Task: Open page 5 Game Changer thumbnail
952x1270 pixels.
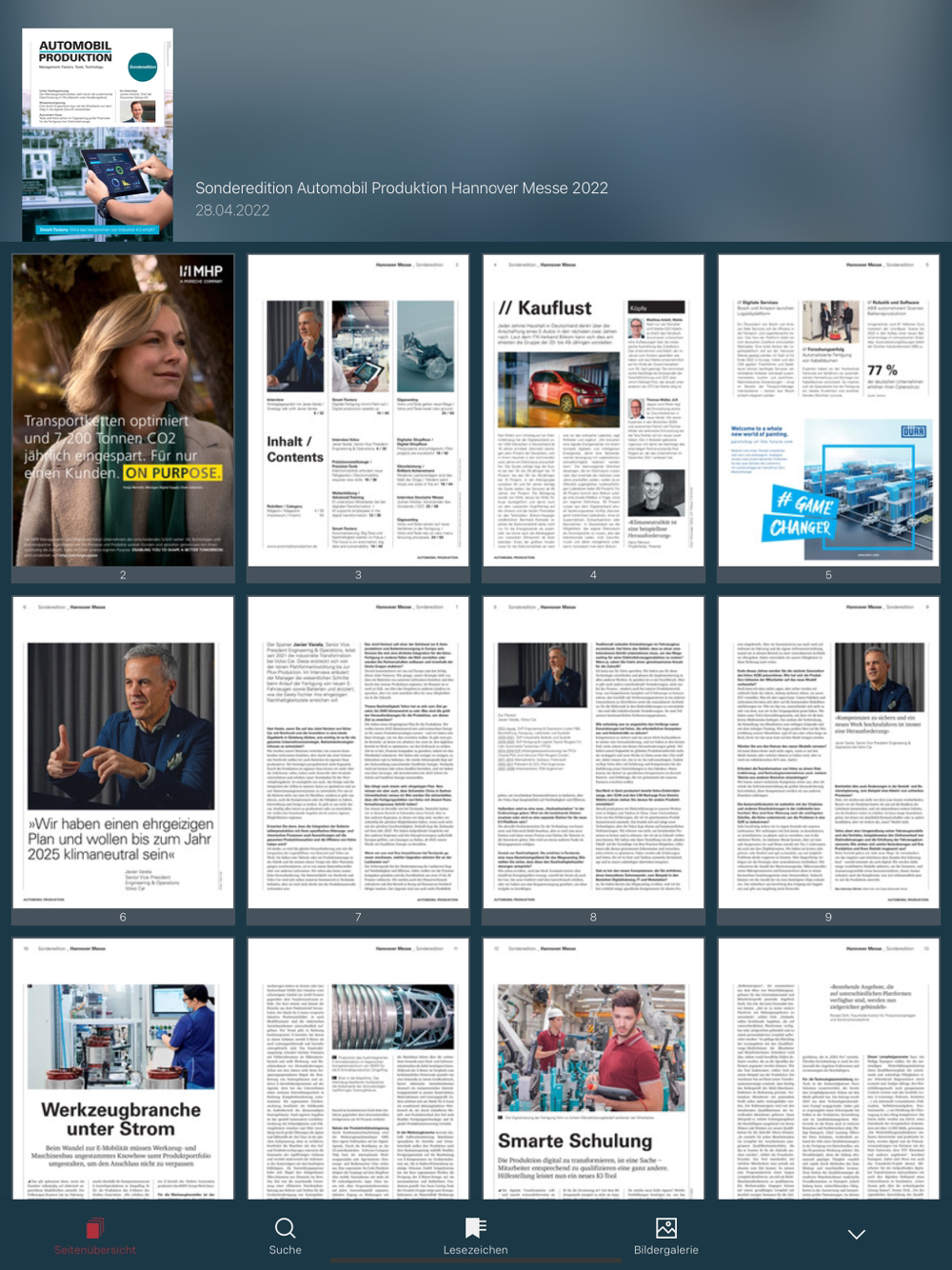Action: pyautogui.click(x=828, y=410)
